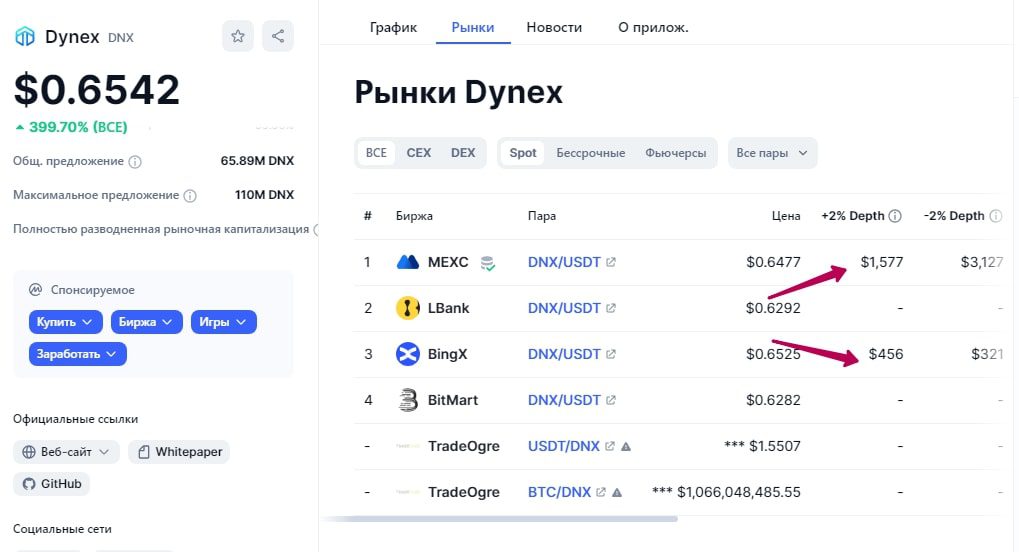Add Dynex to watchlist with star icon

[238, 36]
